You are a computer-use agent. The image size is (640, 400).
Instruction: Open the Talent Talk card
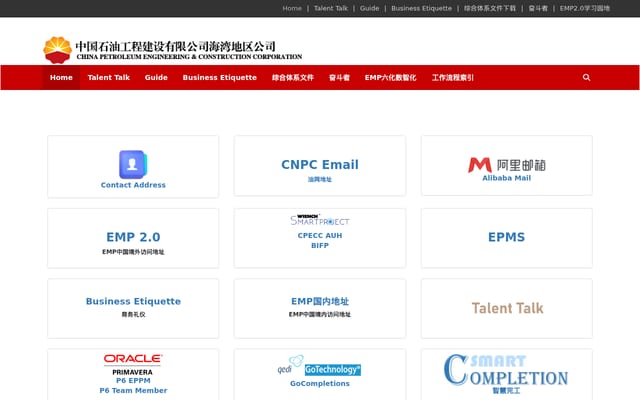pos(507,308)
